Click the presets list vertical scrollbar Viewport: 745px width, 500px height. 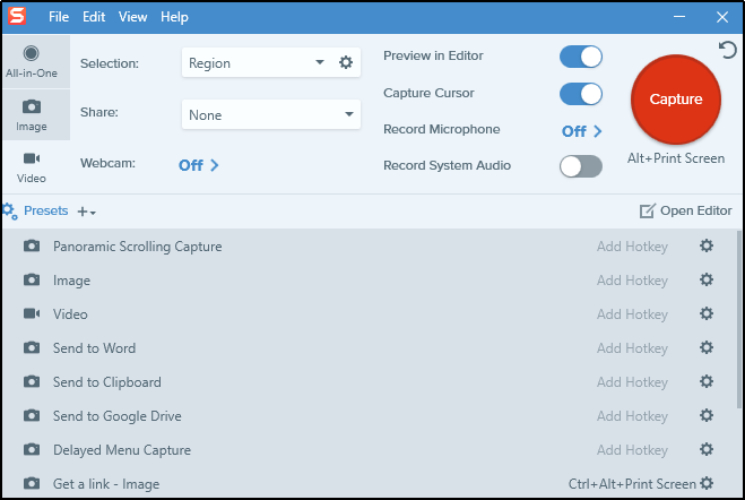739,300
